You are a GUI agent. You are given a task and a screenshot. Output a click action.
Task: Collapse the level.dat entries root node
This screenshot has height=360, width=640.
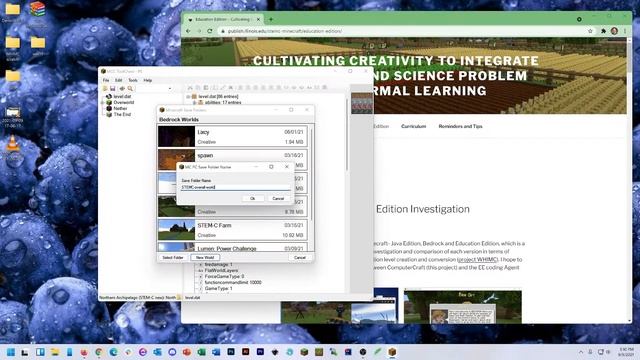pyautogui.click(x=188, y=97)
